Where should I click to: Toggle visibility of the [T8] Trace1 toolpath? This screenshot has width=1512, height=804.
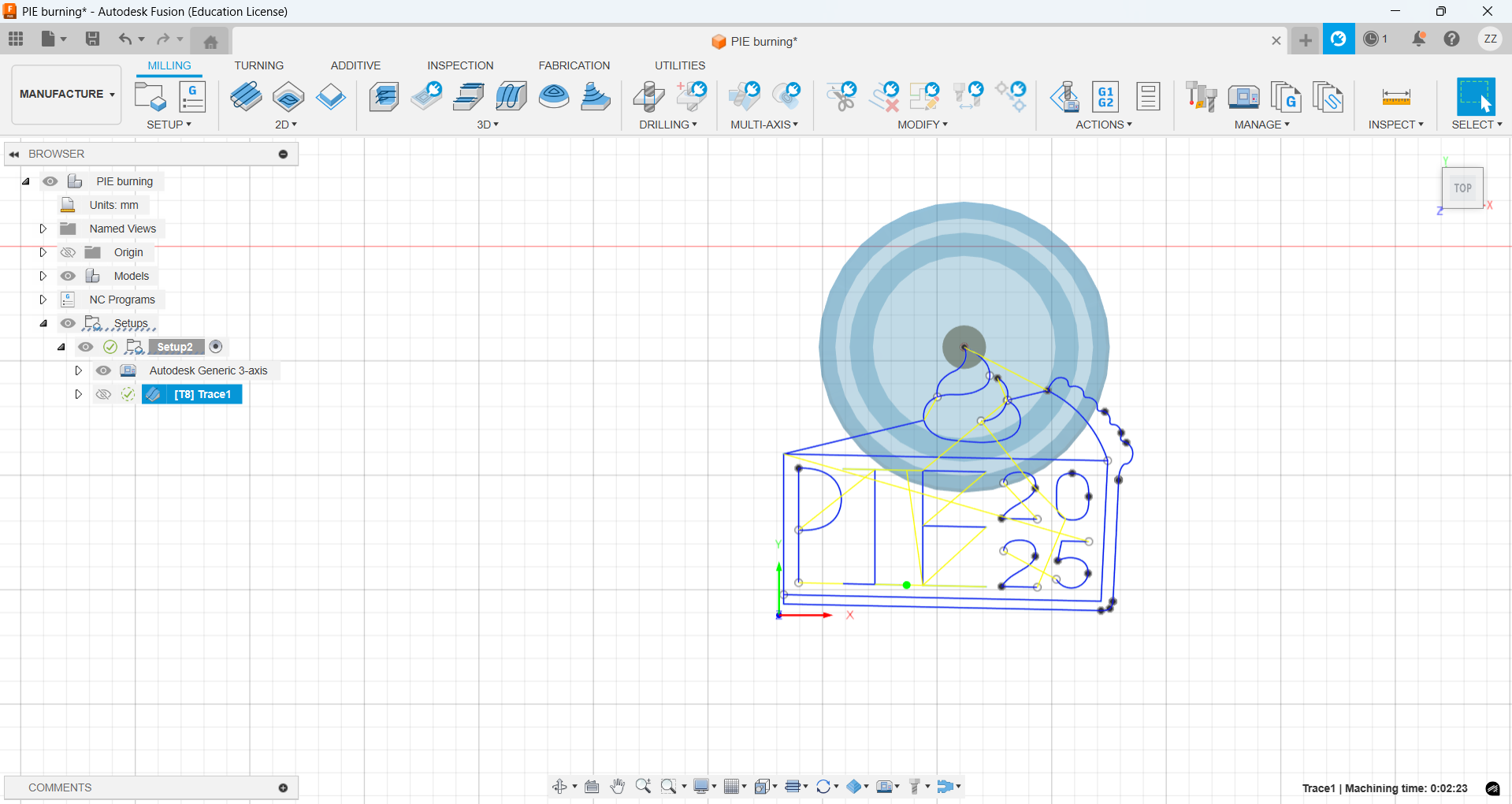(103, 394)
